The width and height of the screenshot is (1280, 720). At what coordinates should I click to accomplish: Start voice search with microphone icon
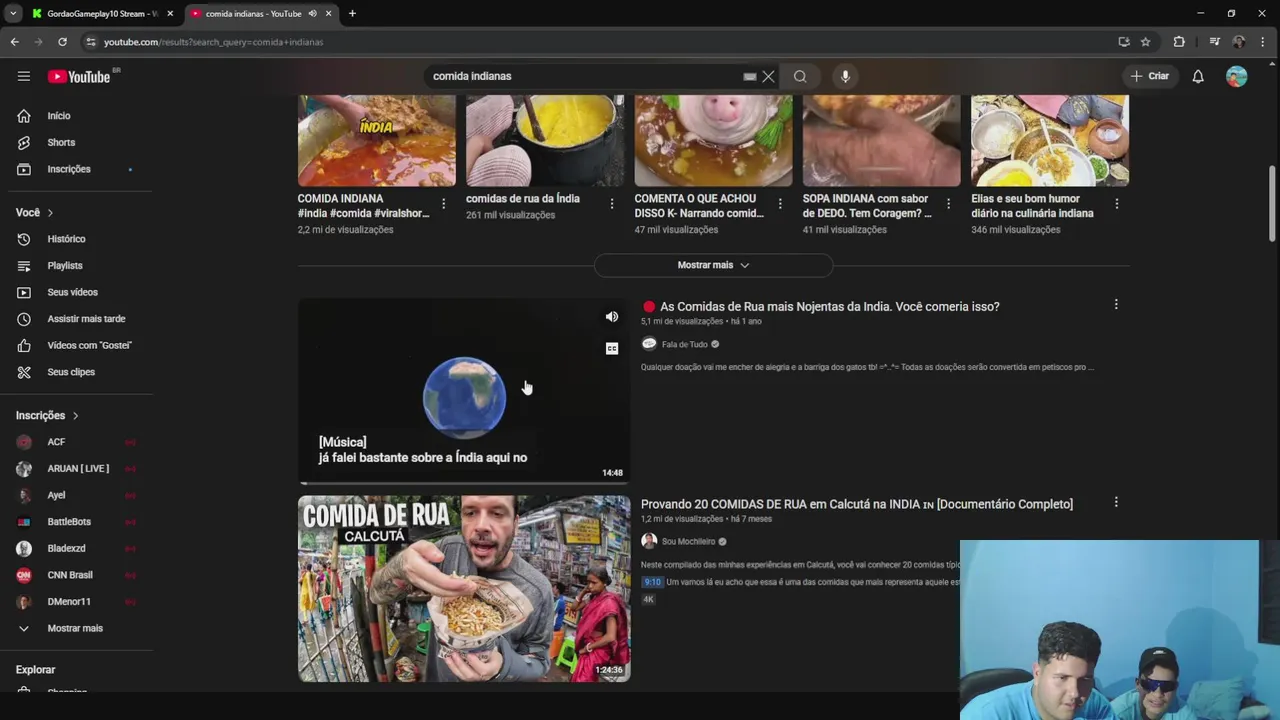(x=845, y=76)
